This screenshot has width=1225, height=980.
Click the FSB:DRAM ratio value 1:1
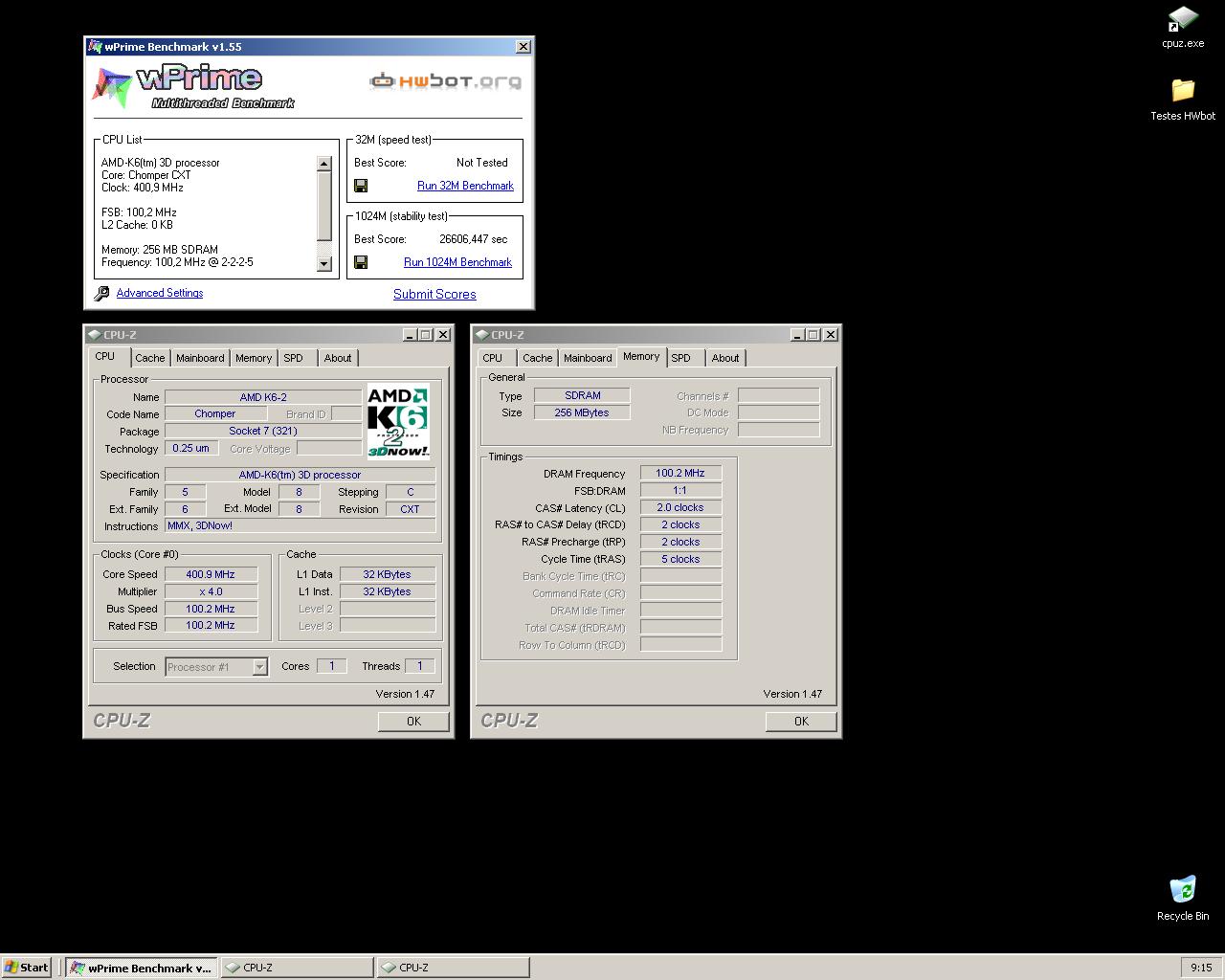(680, 490)
